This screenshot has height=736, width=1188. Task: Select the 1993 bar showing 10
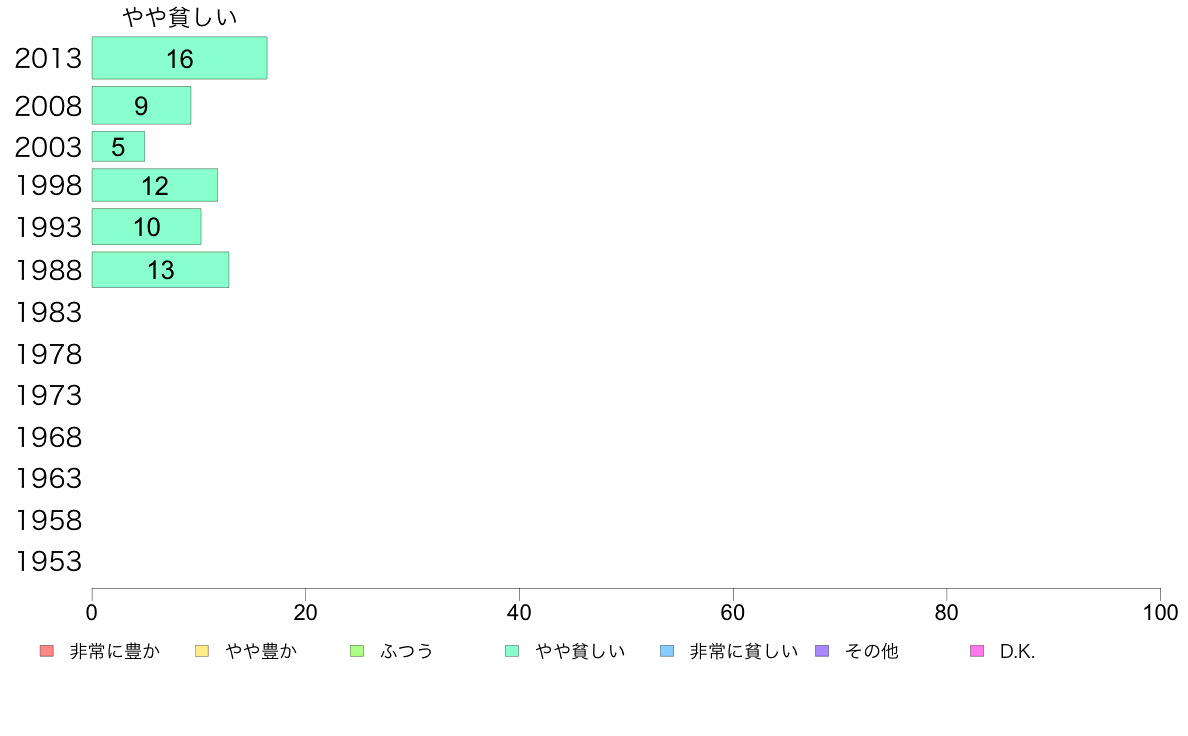tap(146, 227)
